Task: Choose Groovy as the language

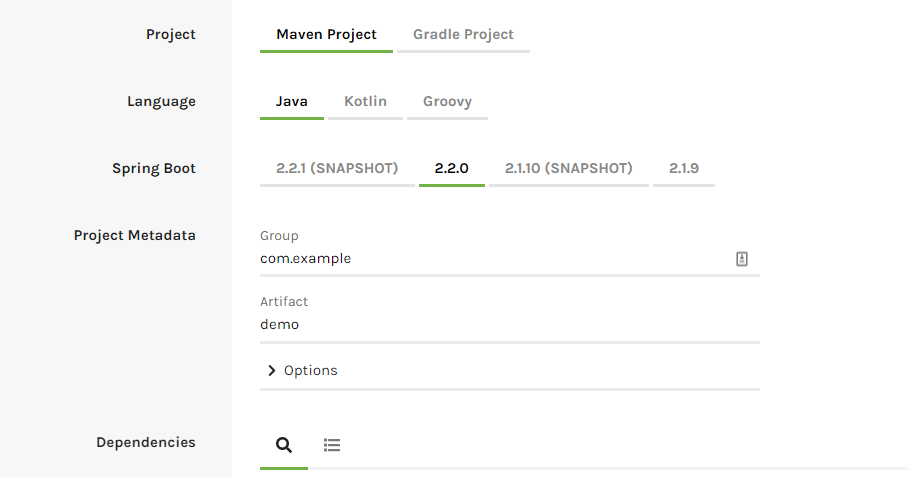Action: point(447,102)
